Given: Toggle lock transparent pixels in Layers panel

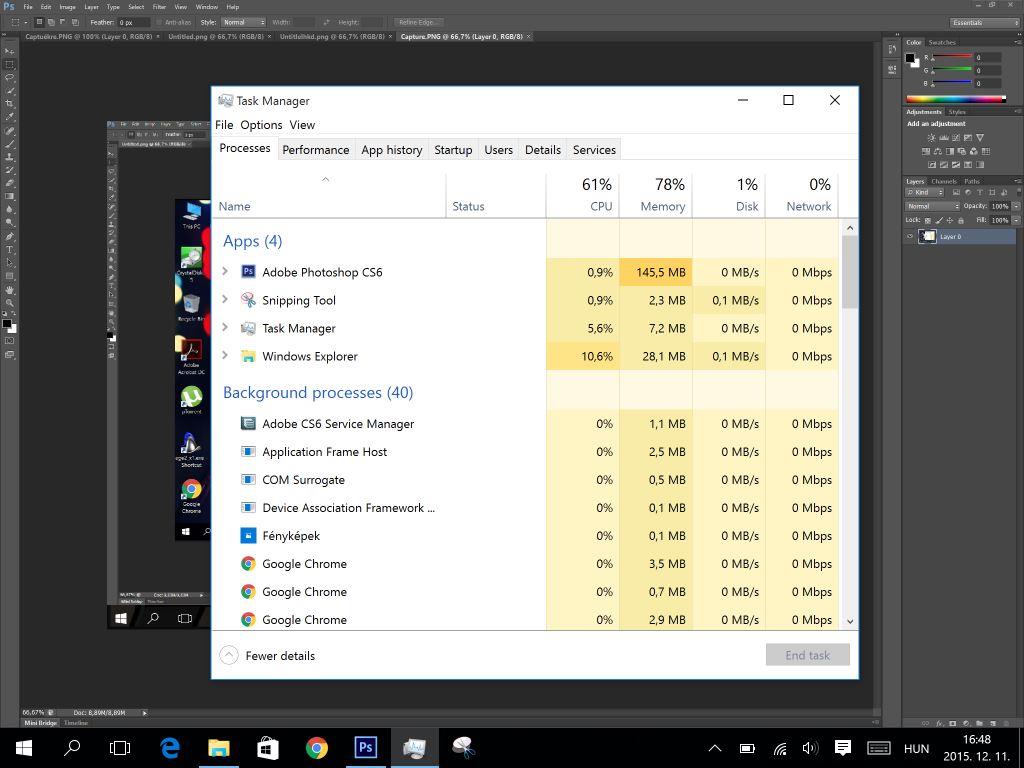Looking at the screenshot, I should pyautogui.click(x=928, y=221).
